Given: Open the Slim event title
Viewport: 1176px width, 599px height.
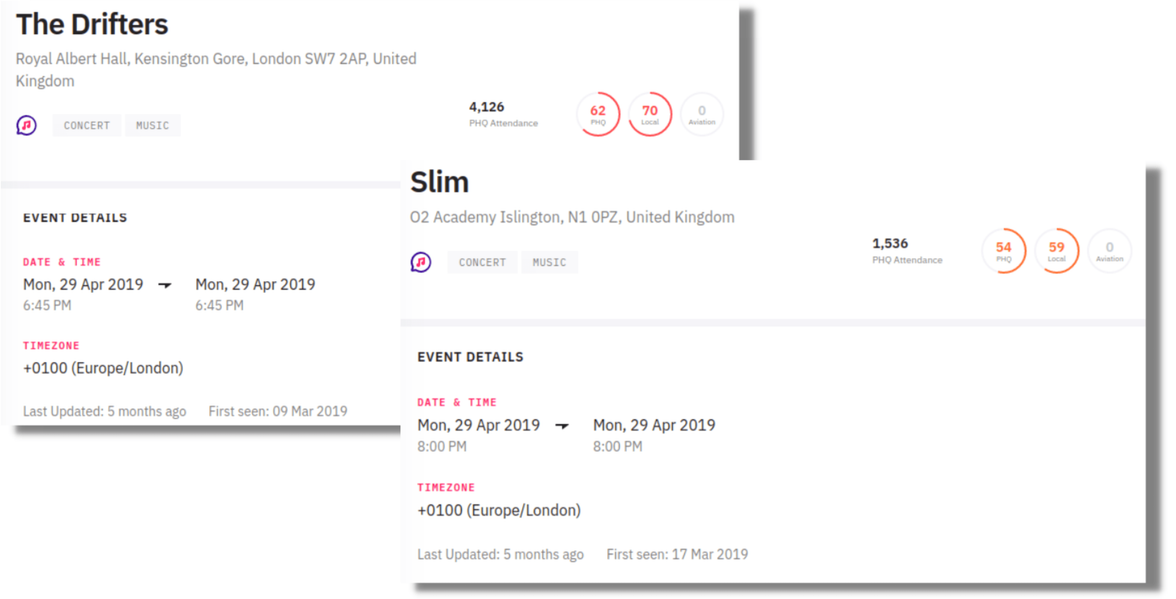Looking at the screenshot, I should click(x=440, y=182).
